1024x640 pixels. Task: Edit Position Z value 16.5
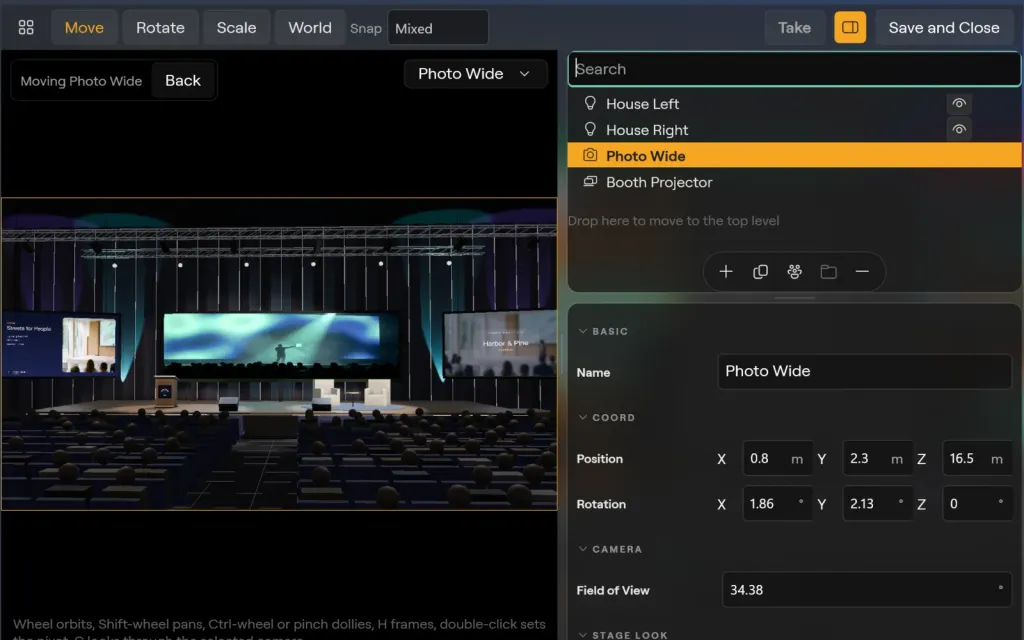[x=978, y=458]
